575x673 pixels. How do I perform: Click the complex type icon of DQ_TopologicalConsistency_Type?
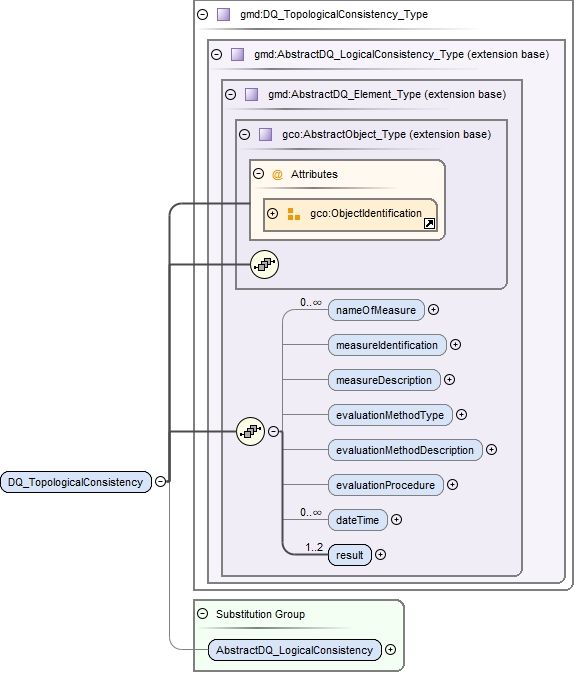(x=223, y=14)
